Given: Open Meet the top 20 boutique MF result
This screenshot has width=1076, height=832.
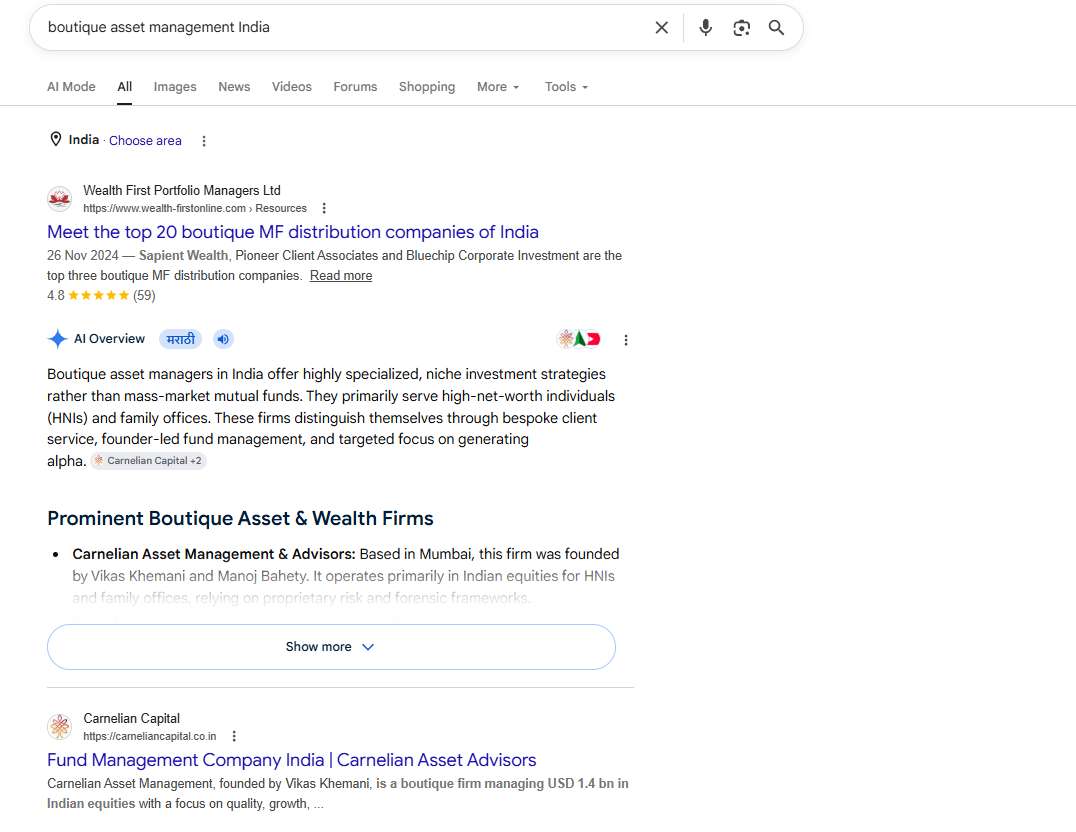Looking at the screenshot, I should [293, 232].
